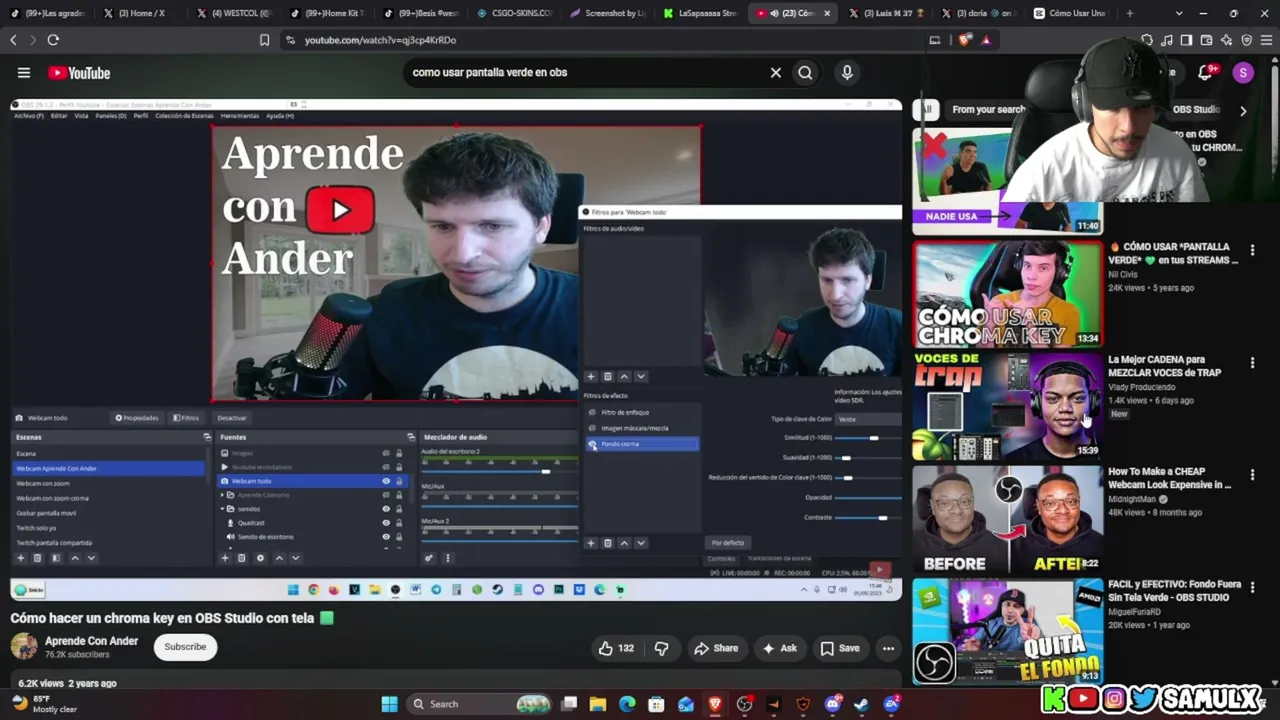Switch to the WESTCOL X tab
This screenshot has width=1280, height=720.
coord(233,13)
